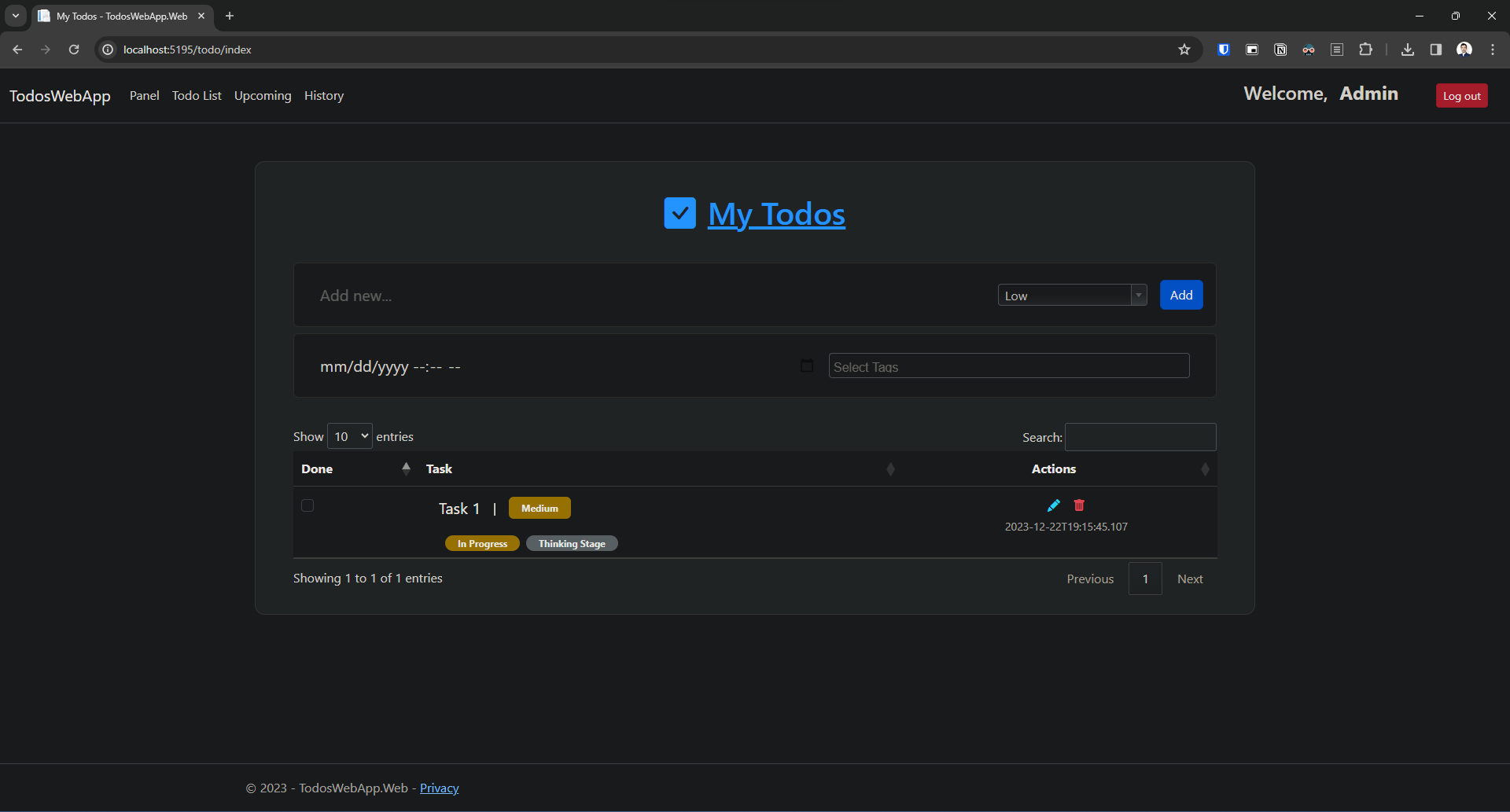Viewport: 1510px width, 812px height.
Task: Go to the Next table page
Action: pos(1190,579)
